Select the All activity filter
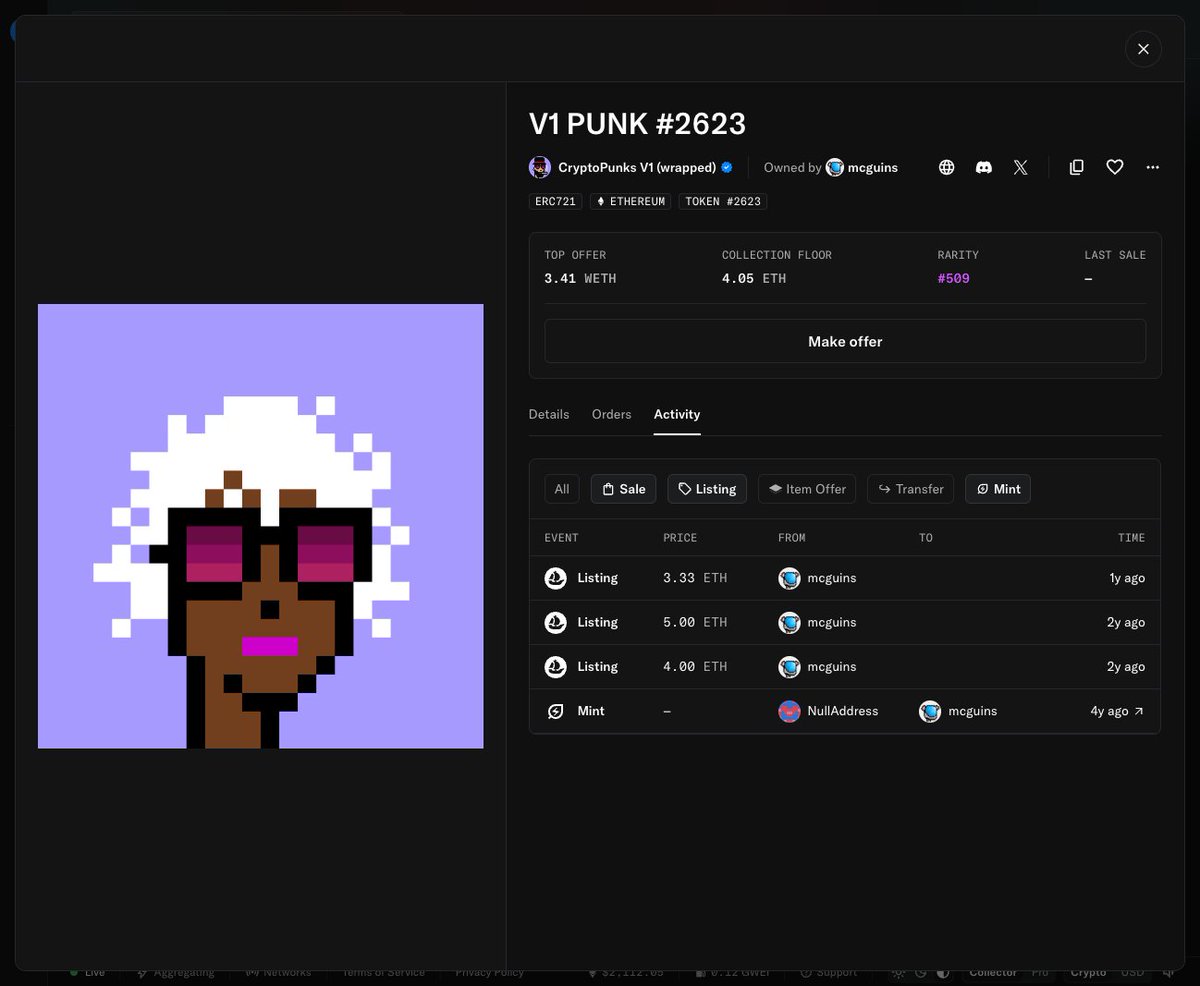 point(562,489)
